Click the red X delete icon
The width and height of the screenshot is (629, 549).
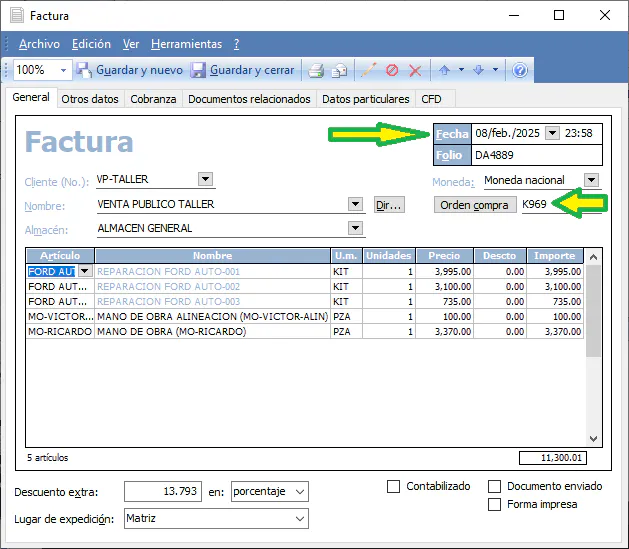tap(415, 70)
